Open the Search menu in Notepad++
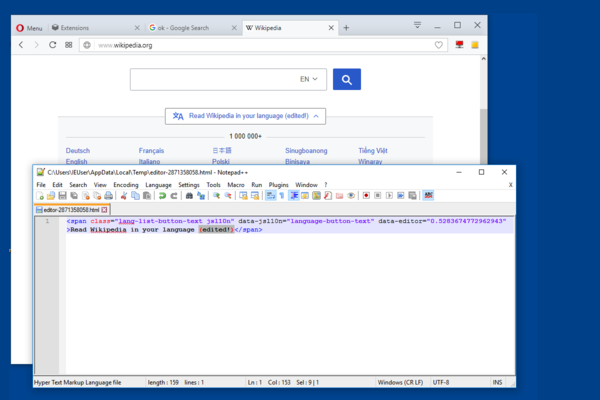Viewport: 600px width, 400px height. (x=78, y=185)
